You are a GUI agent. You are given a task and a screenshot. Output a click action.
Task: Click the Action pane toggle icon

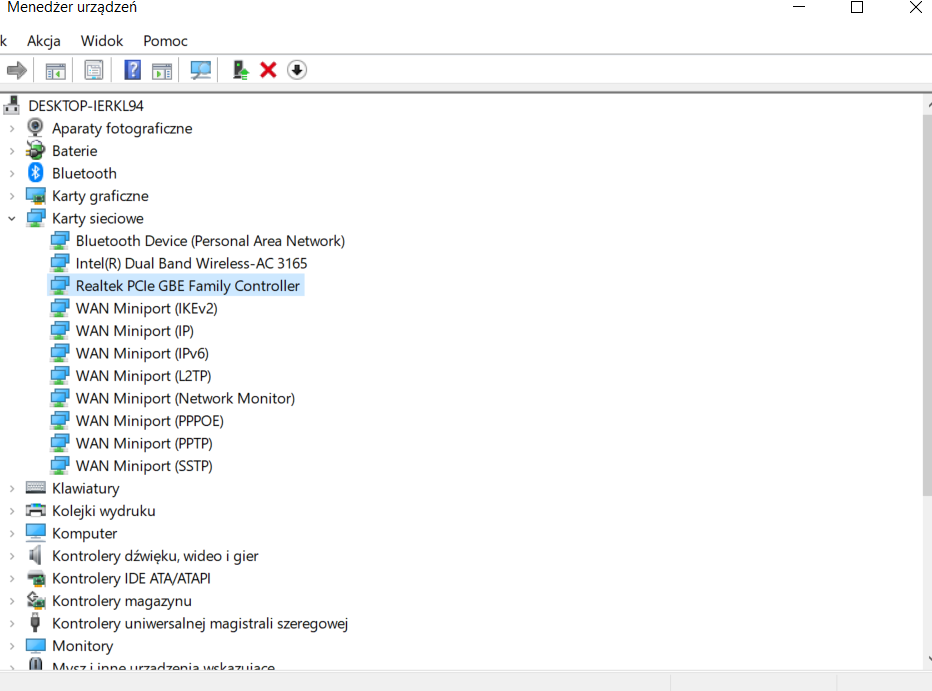tap(161, 70)
